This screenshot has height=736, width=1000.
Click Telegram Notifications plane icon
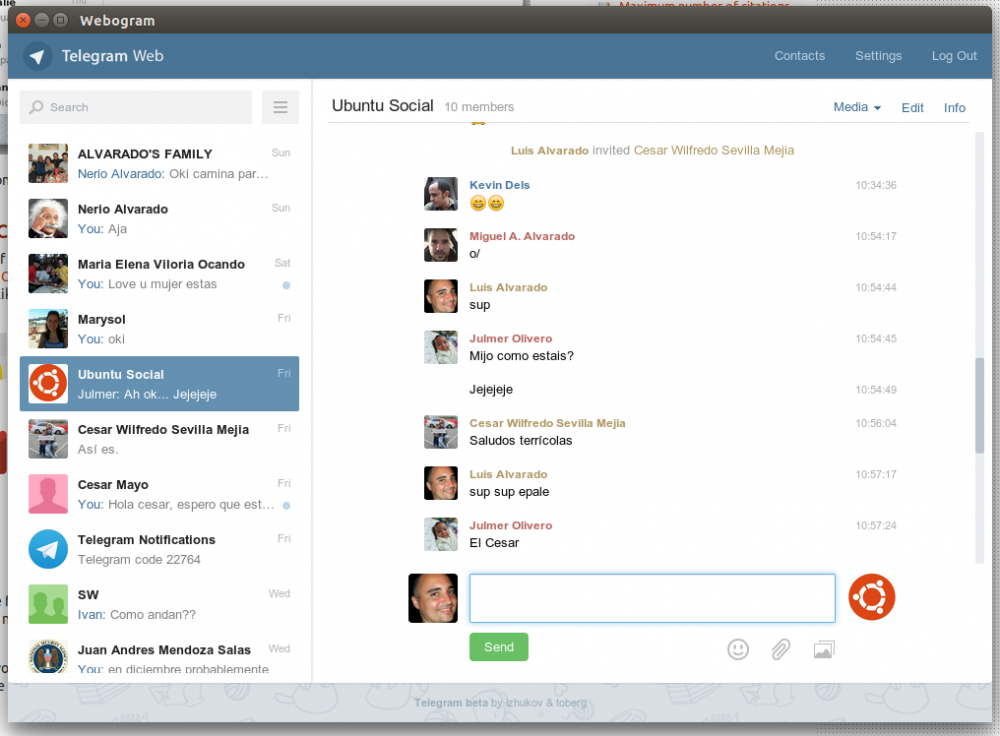[x=48, y=549]
